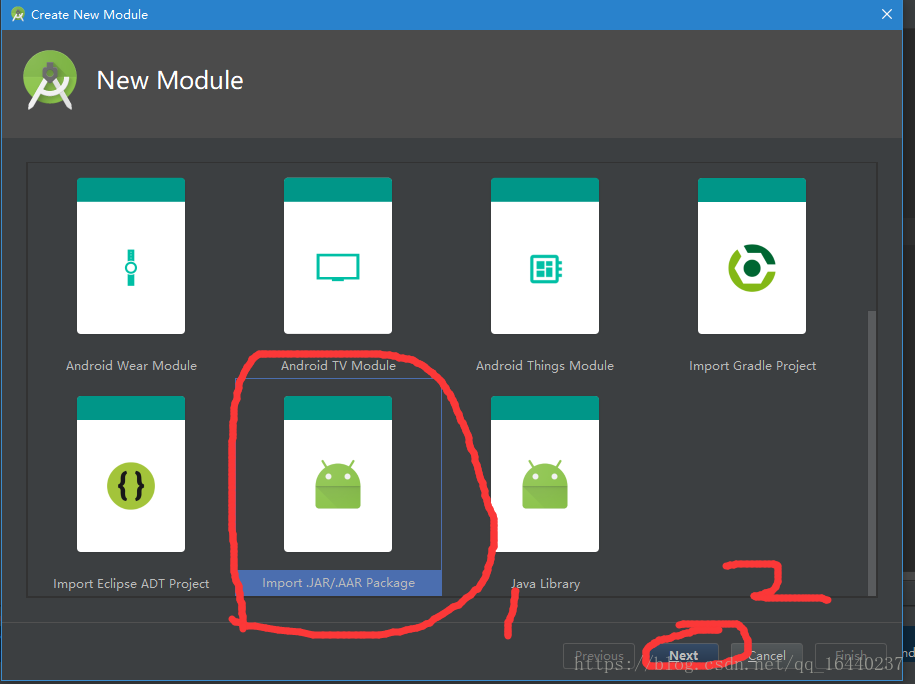Click the Import .JAR/.AAR Package label
The image size is (915, 684).
tap(338, 582)
